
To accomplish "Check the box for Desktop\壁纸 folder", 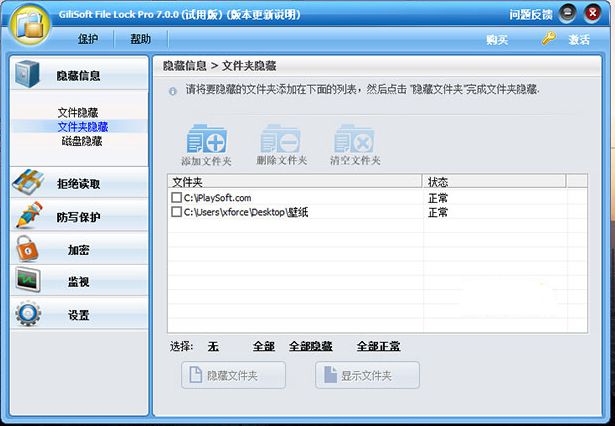I will click(x=176, y=212).
